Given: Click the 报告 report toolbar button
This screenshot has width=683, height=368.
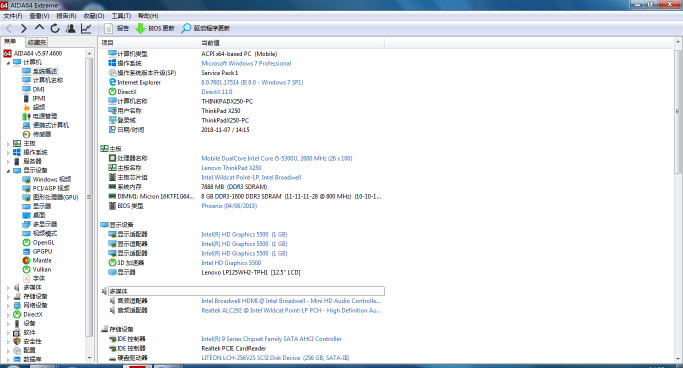Looking at the screenshot, I should 116,28.
